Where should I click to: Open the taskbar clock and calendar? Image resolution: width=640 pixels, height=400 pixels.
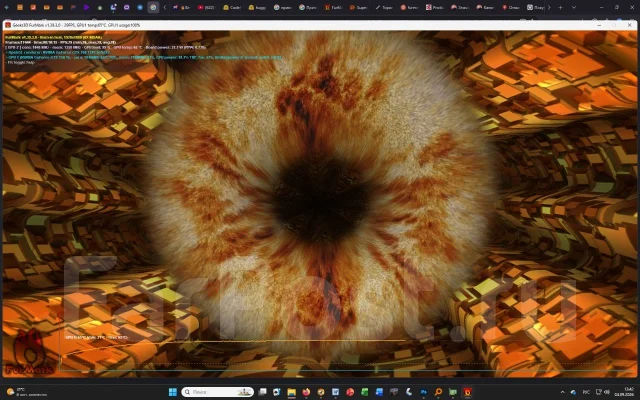pyautogui.click(x=625, y=392)
